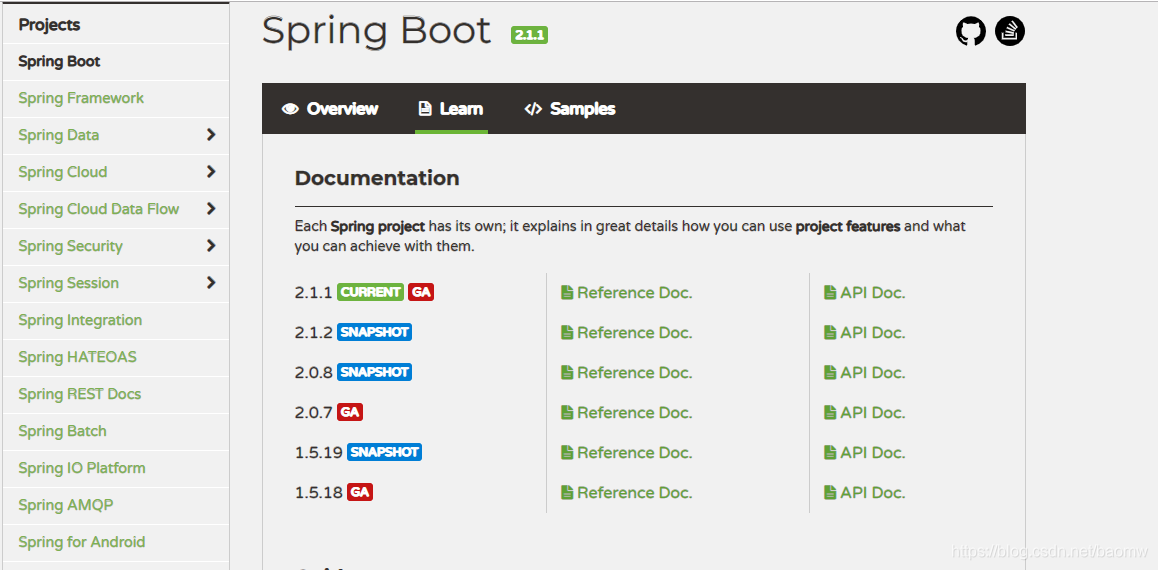Screen dimensions: 1158x570
Task: Select Spring Boot in the sidebar
Action: coord(59,61)
